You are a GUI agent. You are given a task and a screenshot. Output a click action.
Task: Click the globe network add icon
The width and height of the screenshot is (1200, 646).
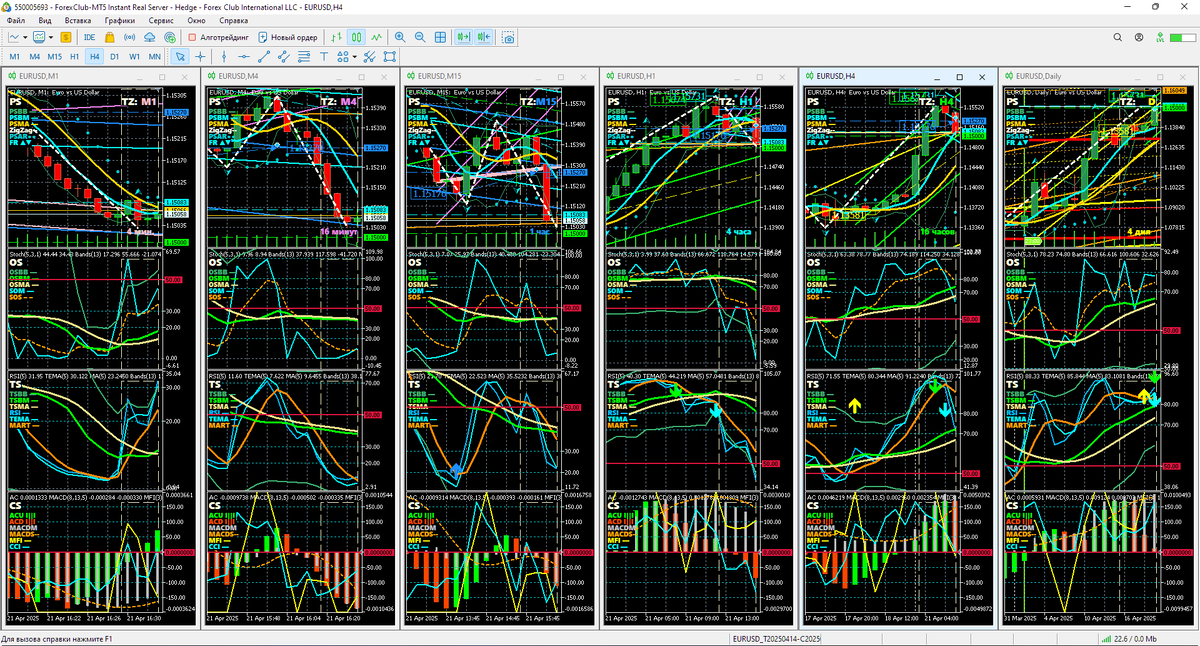click(170, 37)
